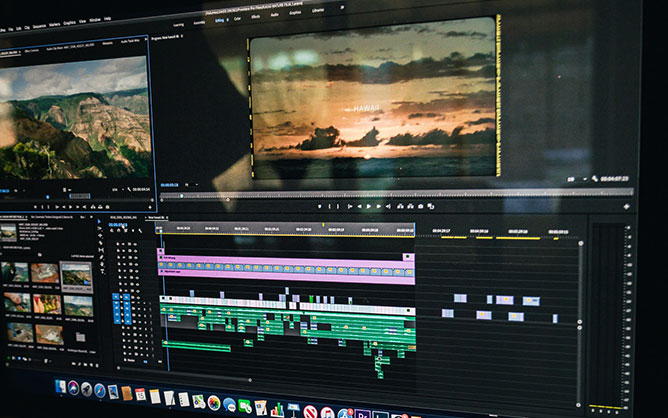This screenshot has width=668, height=418.
Task: Go to Out point in Program monitor
Action: [x=389, y=206]
